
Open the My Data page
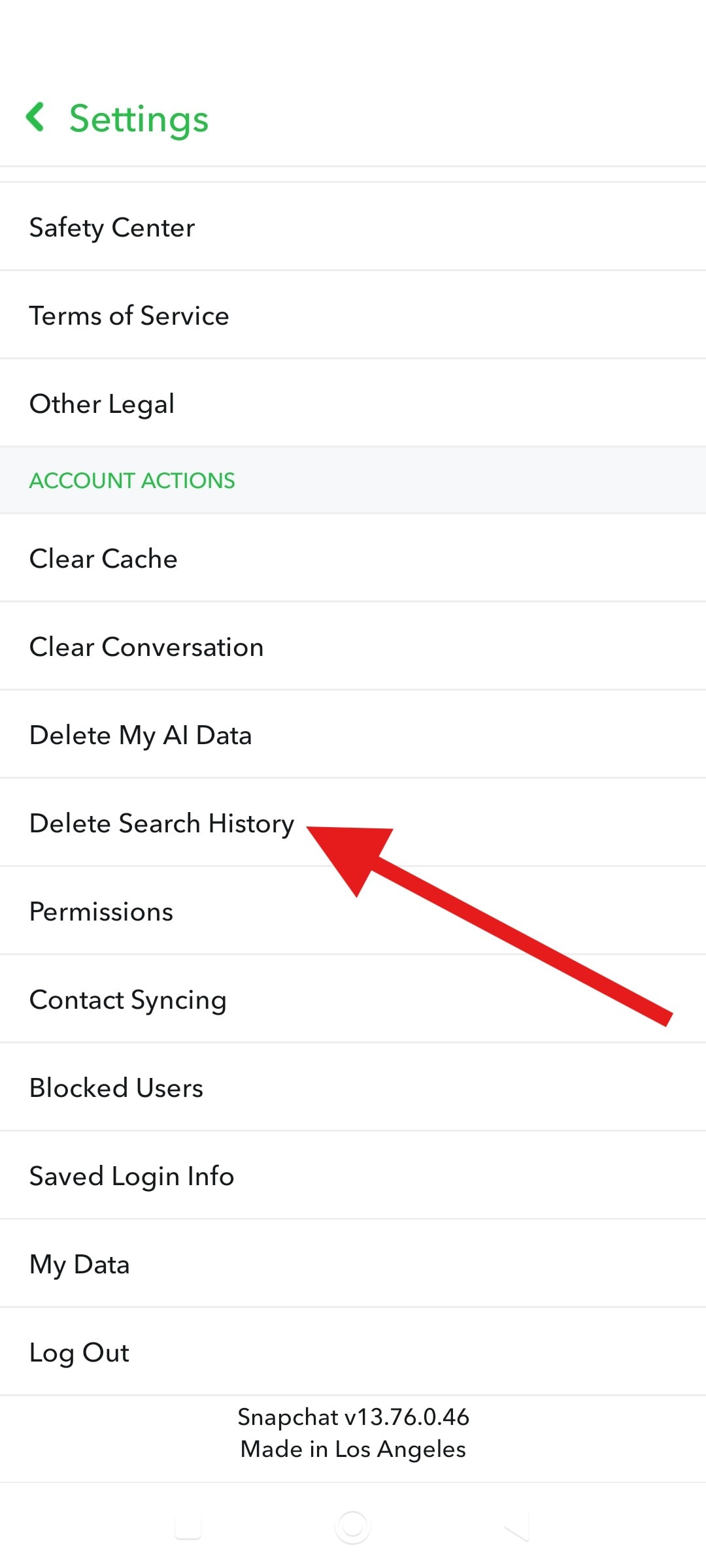tap(79, 1264)
